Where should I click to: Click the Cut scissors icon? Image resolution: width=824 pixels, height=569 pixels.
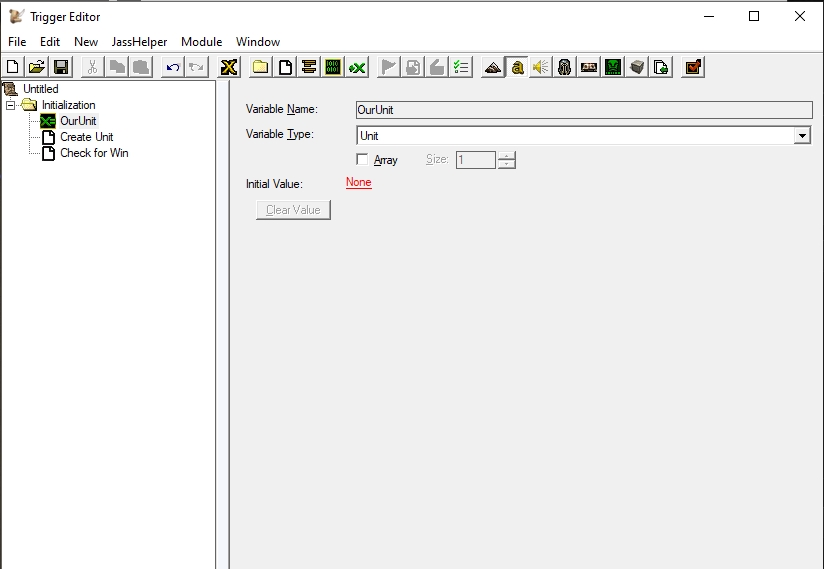tap(92, 67)
